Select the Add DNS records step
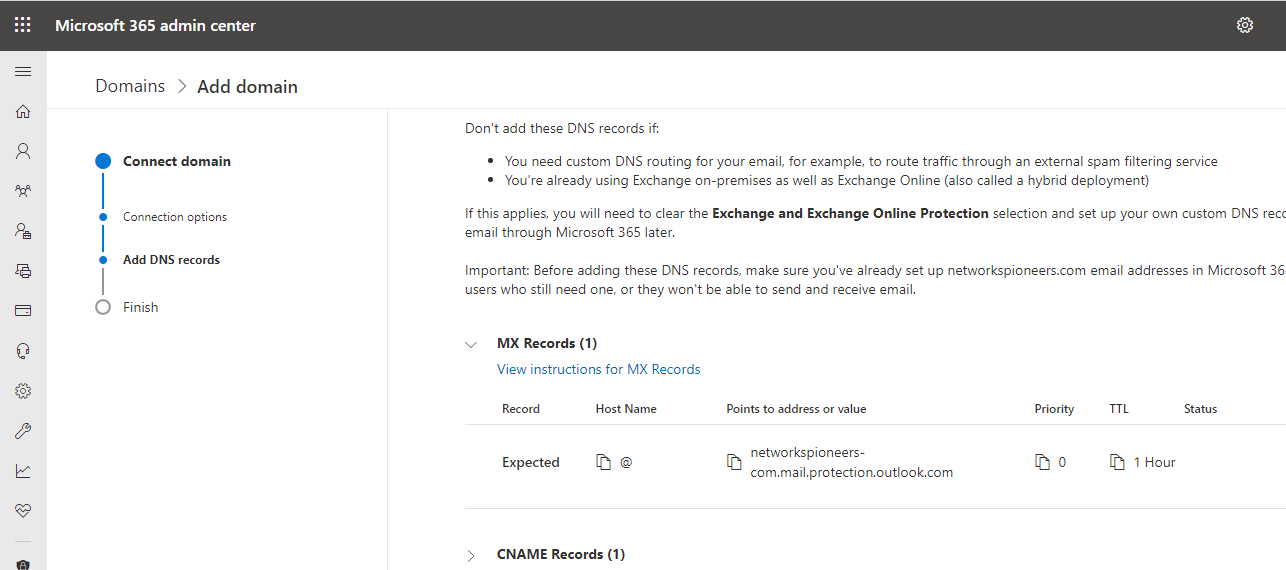Viewport: 1286px width, 570px height. point(171,260)
